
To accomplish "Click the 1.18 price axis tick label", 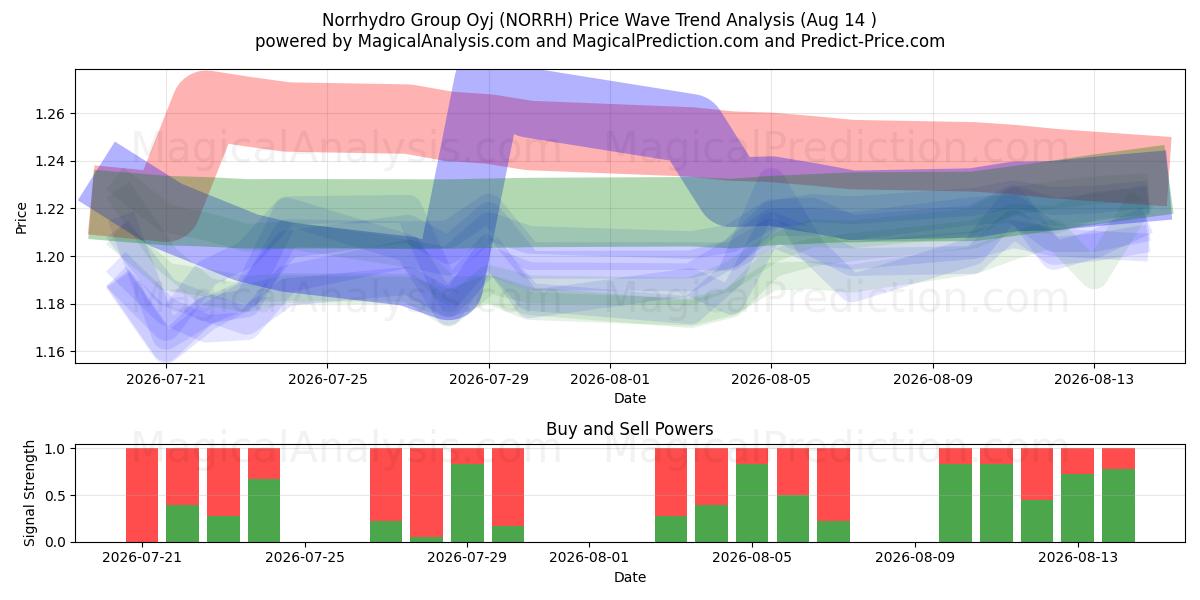I will [49, 305].
